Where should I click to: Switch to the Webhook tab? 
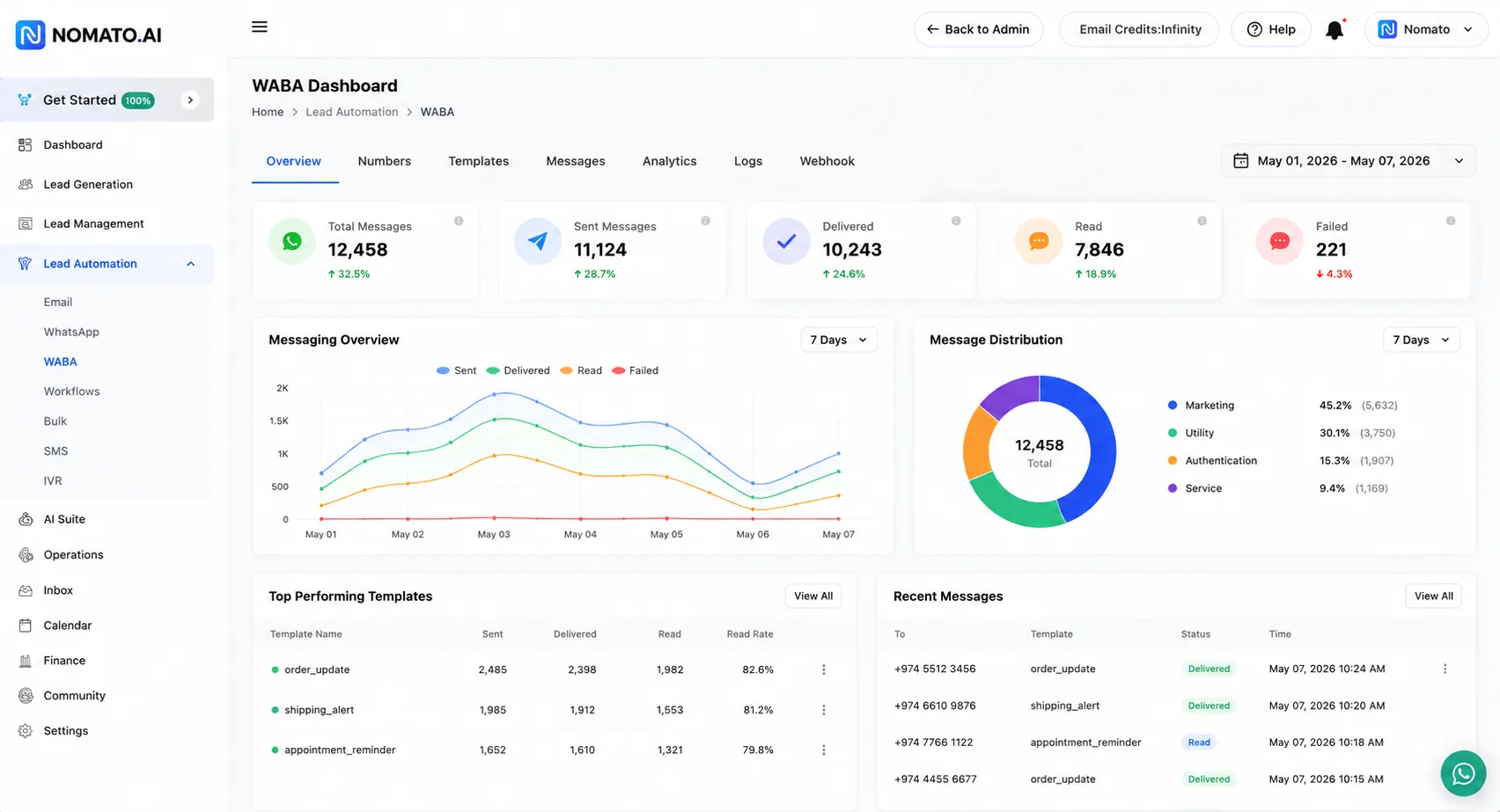827,162
